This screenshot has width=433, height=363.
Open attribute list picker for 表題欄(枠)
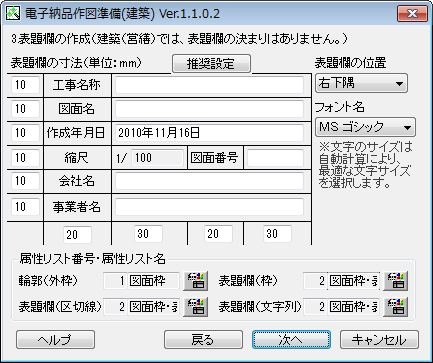coord(396,281)
